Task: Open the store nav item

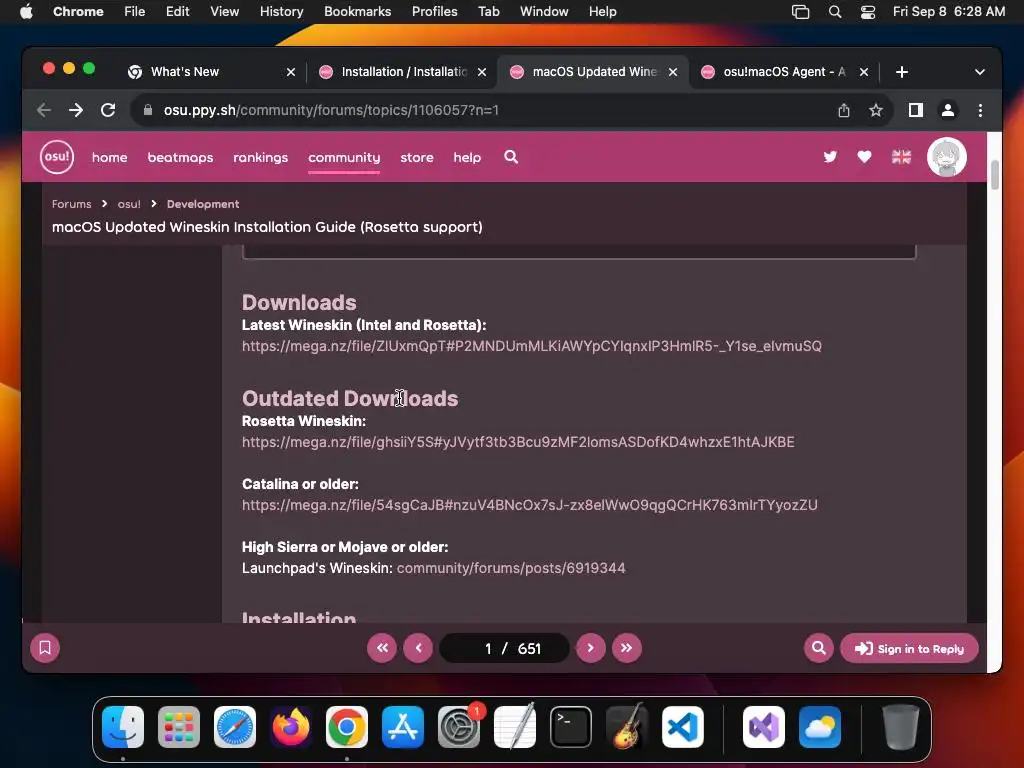Action: click(x=417, y=157)
